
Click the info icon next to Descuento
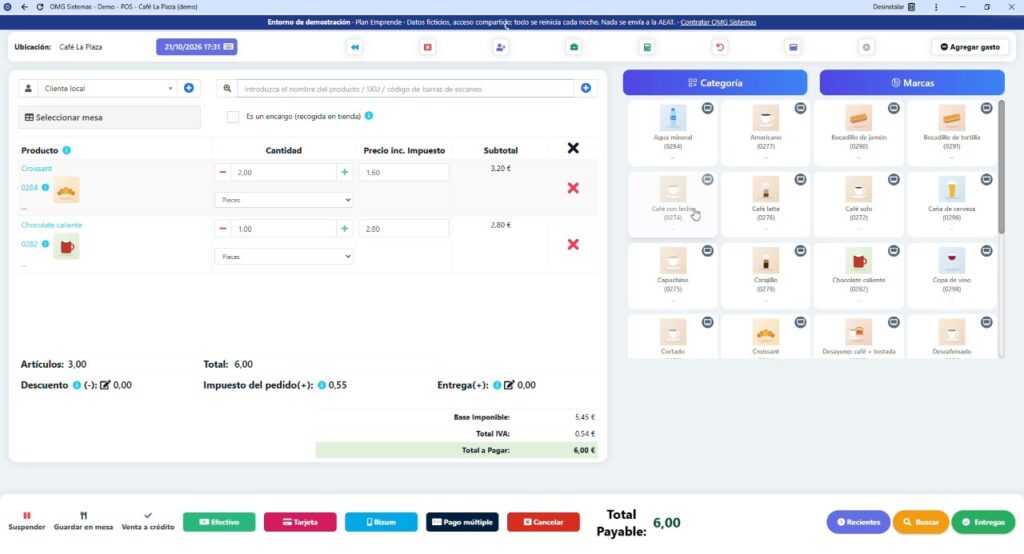click(x=76, y=385)
